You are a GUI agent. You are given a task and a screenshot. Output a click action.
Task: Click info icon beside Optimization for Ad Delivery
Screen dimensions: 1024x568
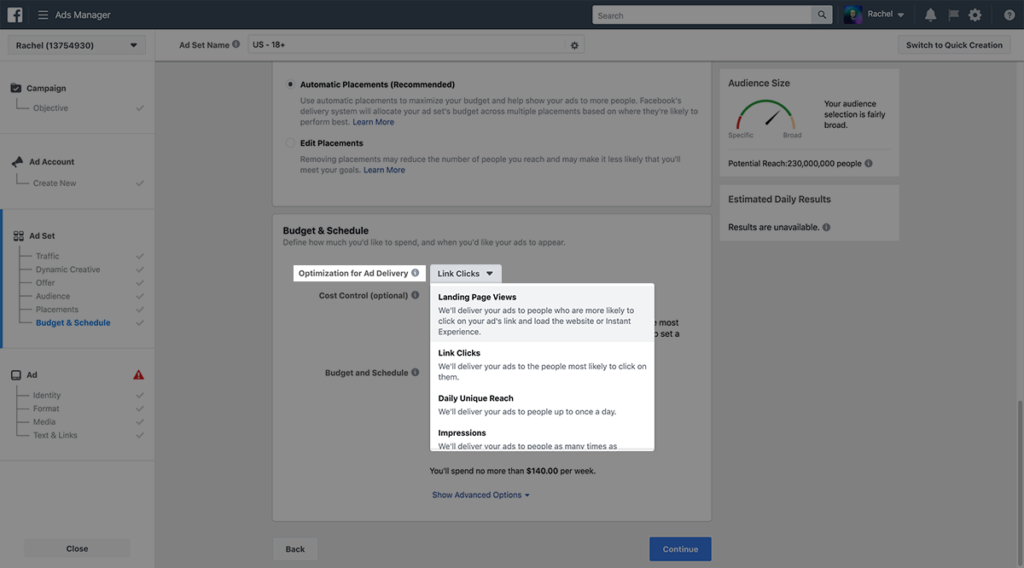[415, 273]
